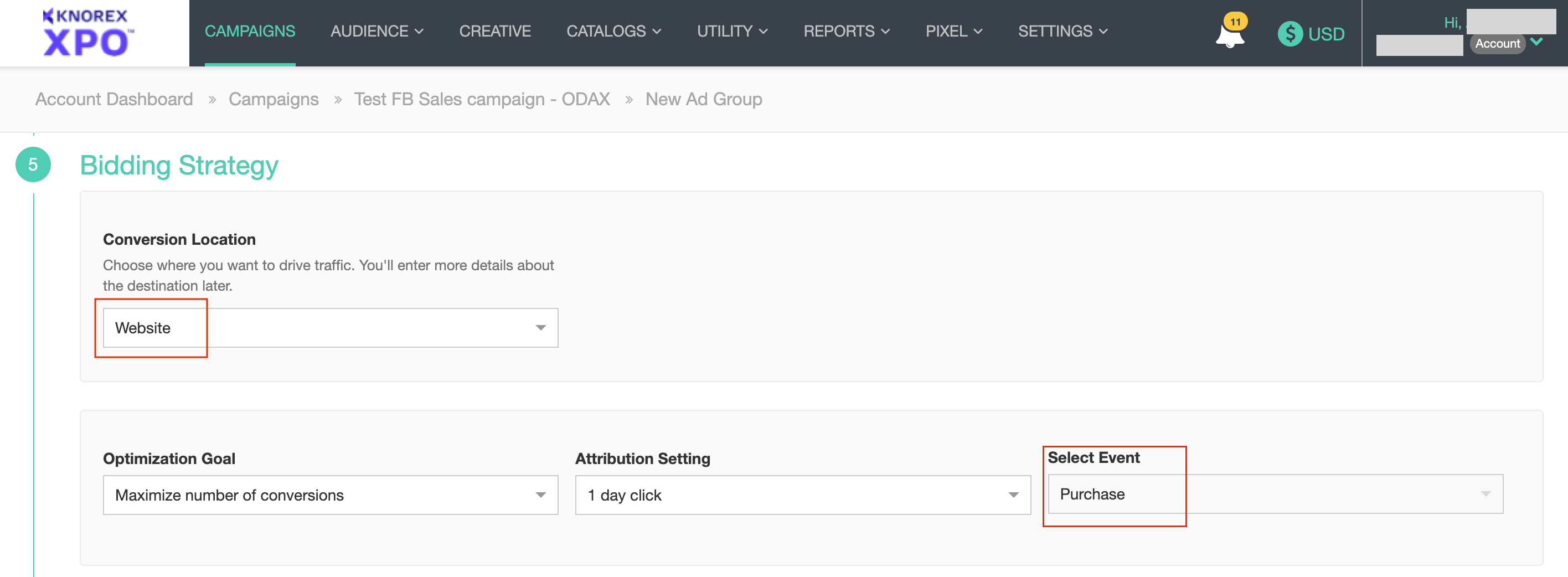Click the notification count badge 11
Image resolution: width=1568 pixels, height=577 pixels.
point(1235,21)
